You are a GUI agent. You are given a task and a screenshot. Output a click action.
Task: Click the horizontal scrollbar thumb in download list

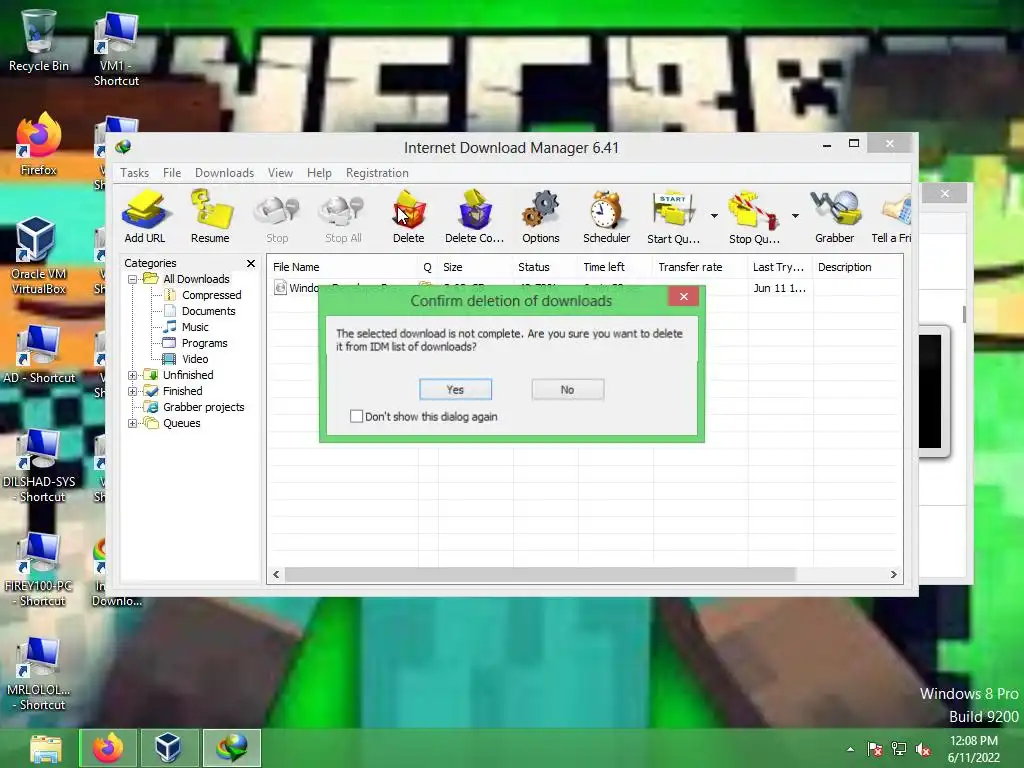coord(540,575)
